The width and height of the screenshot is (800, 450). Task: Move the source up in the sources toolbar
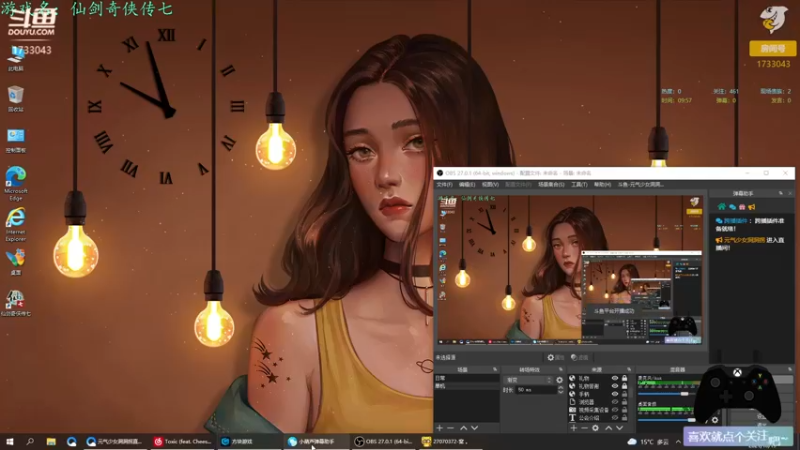608,428
